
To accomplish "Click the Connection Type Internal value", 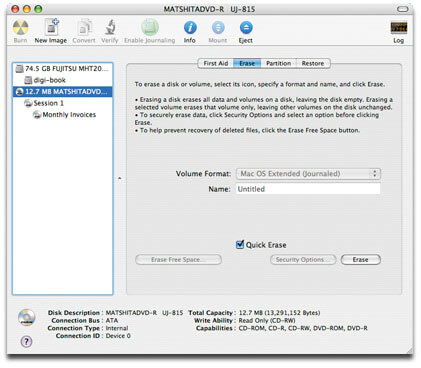I will pyautogui.click(x=117, y=328).
